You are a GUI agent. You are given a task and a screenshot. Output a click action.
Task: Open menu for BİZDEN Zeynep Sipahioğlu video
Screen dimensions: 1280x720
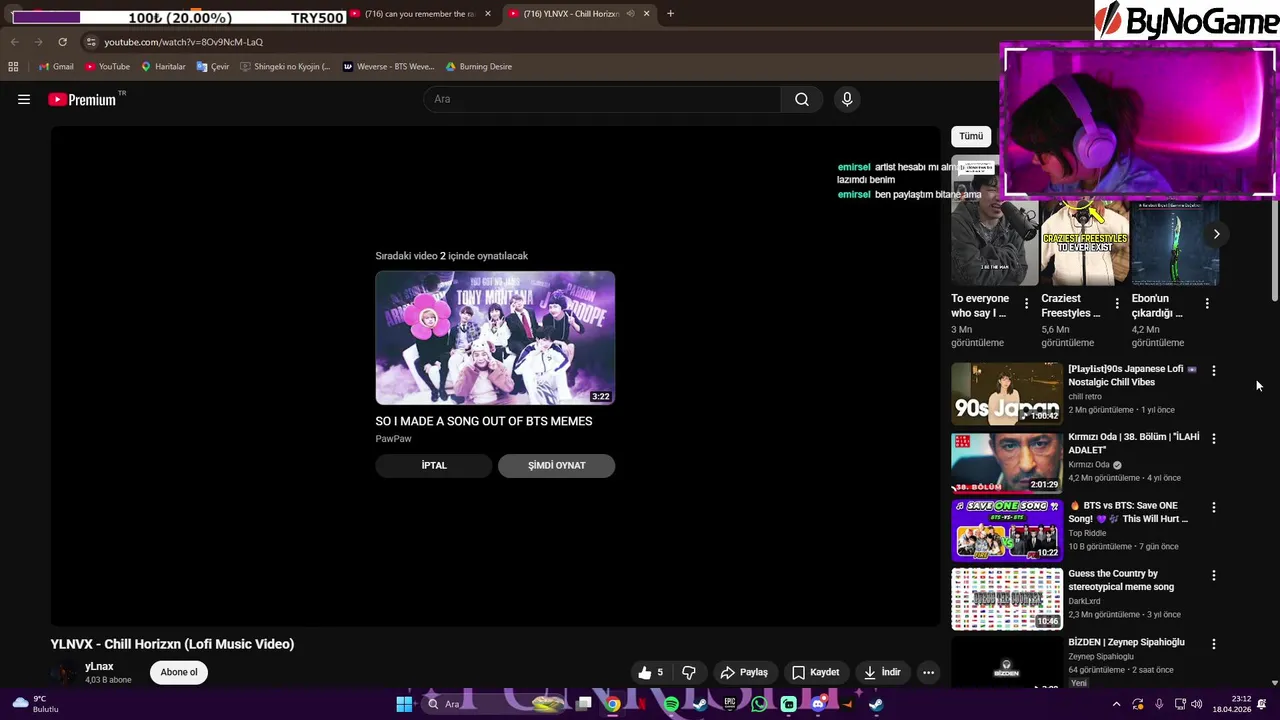coord(1213,644)
